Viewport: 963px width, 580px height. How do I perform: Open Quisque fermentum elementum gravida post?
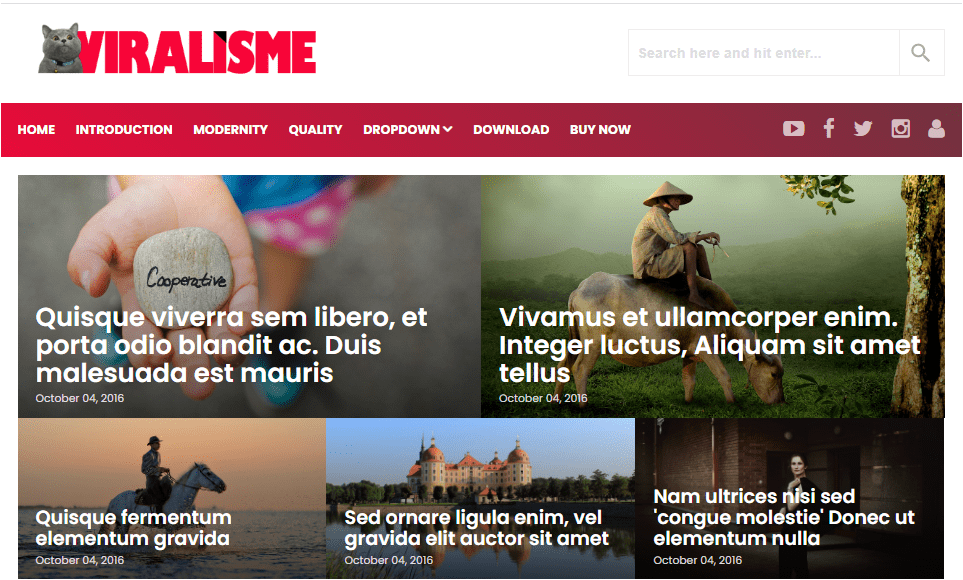tap(133, 528)
